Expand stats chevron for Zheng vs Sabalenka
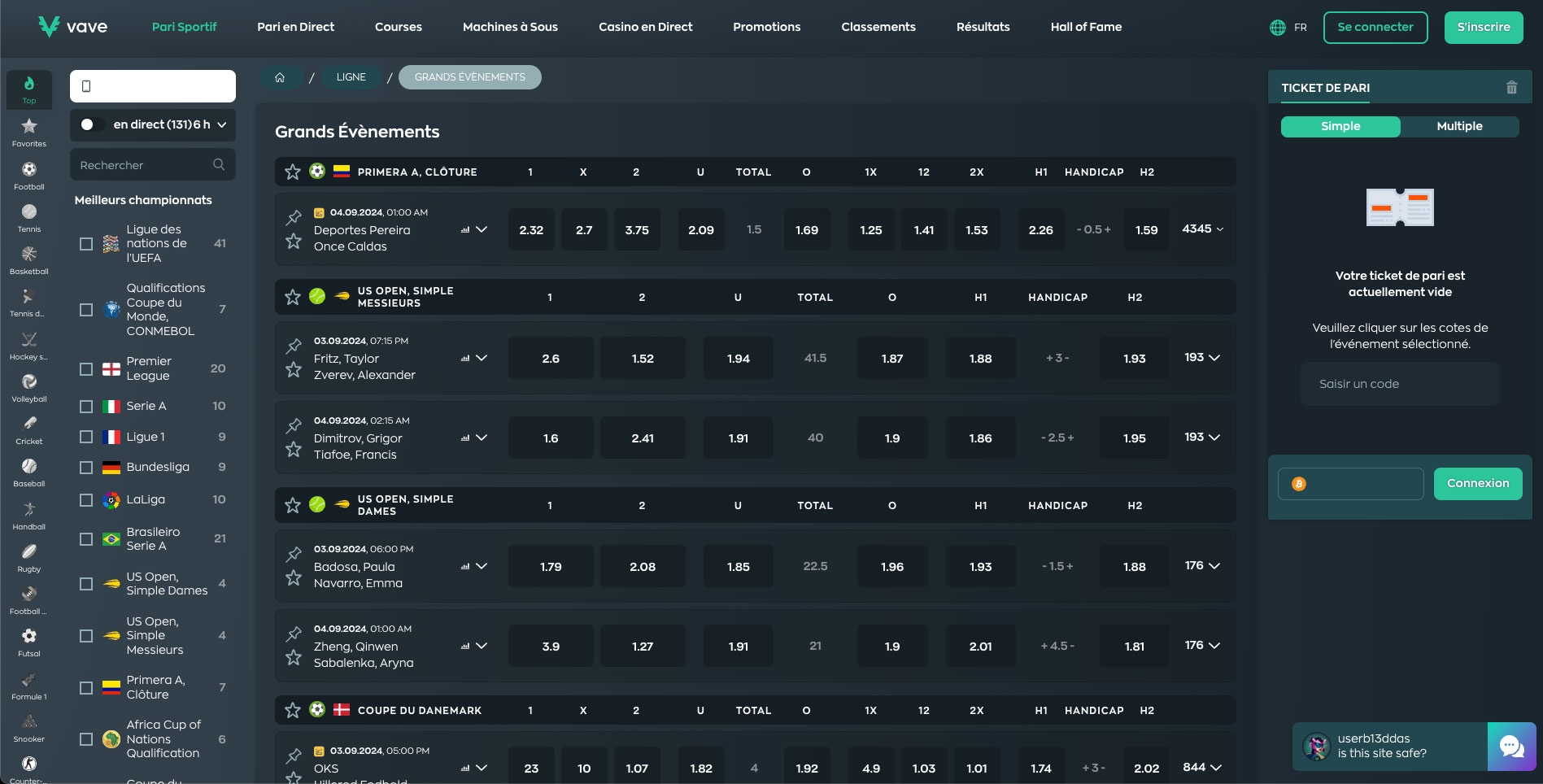 point(482,646)
